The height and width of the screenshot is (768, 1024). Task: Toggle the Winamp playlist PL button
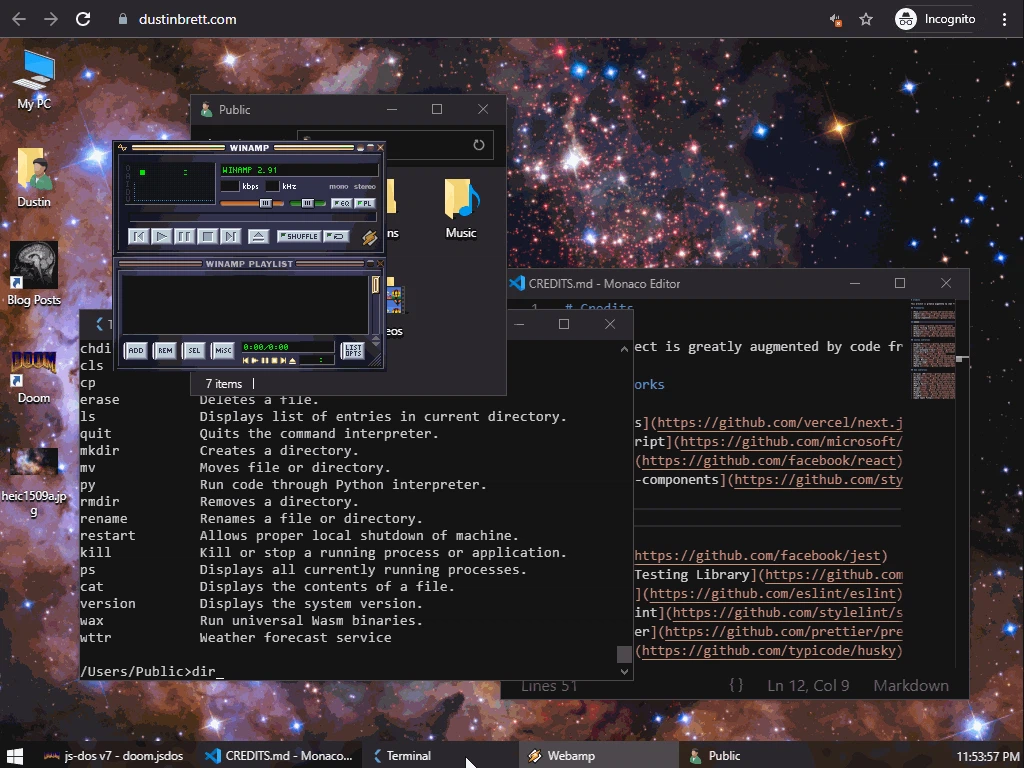click(364, 203)
